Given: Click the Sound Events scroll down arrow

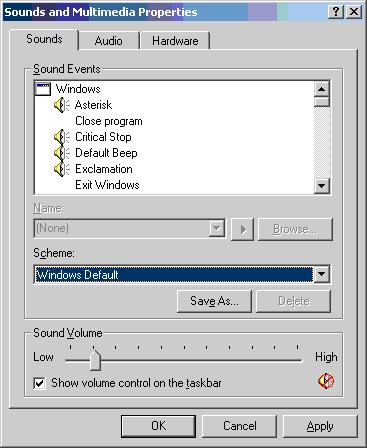Looking at the screenshot, I should point(322,186).
